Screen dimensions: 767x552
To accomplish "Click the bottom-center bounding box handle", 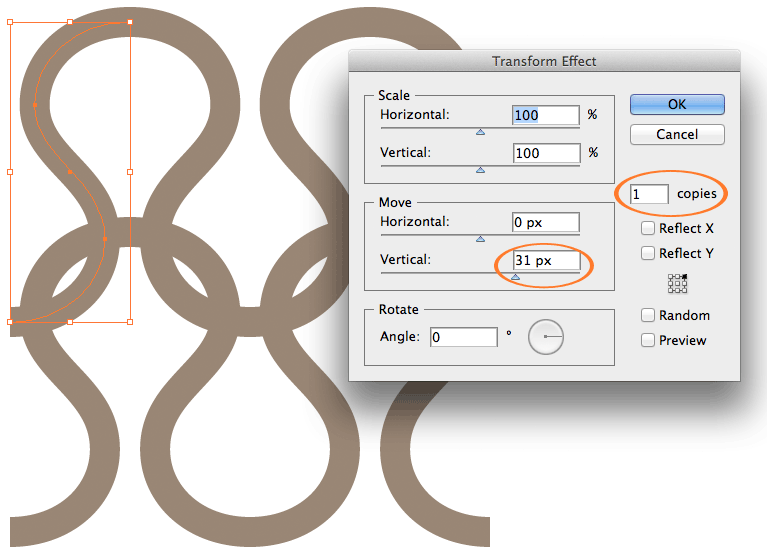I will [x=70, y=322].
